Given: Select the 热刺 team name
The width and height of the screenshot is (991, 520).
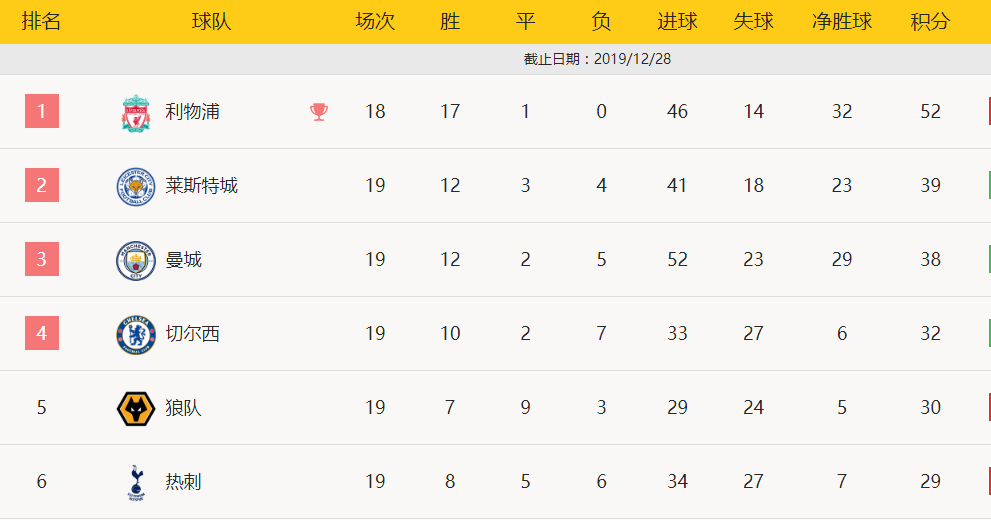Looking at the screenshot, I should pos(183,481).
